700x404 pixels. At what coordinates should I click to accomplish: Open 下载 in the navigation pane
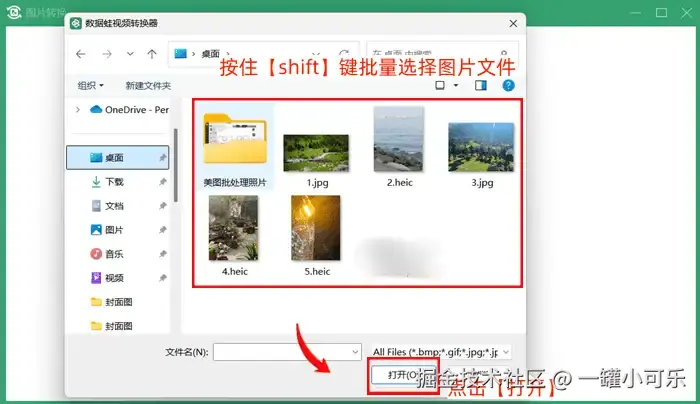coord(114,182)
